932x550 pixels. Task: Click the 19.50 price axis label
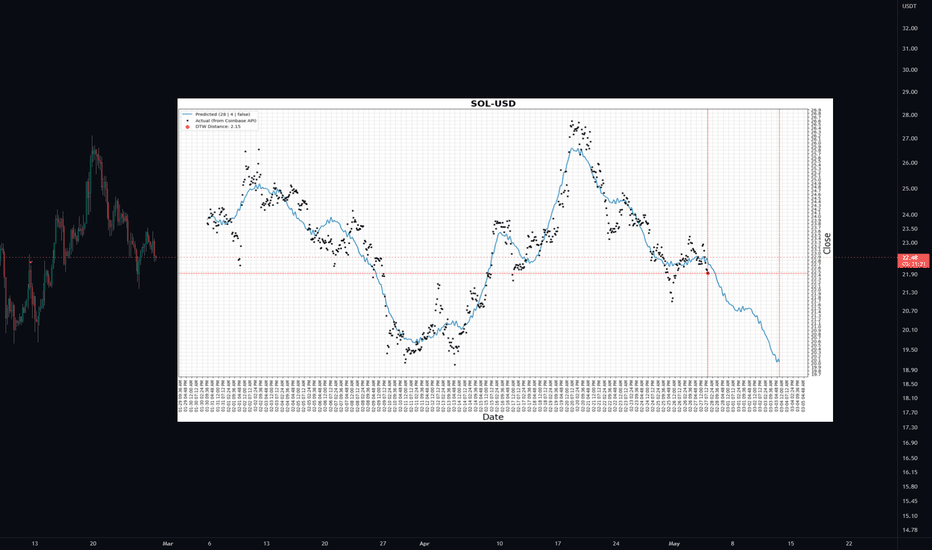pos(909,350)
